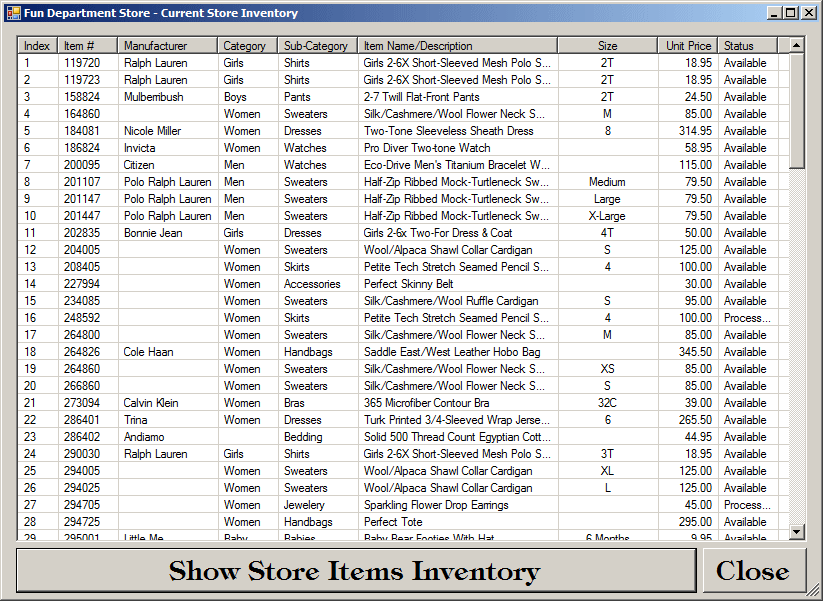Viewport: 823px width, 601px height.
Task: Select item number 264800
Action: pyautogui.click(x=82, y=335)
